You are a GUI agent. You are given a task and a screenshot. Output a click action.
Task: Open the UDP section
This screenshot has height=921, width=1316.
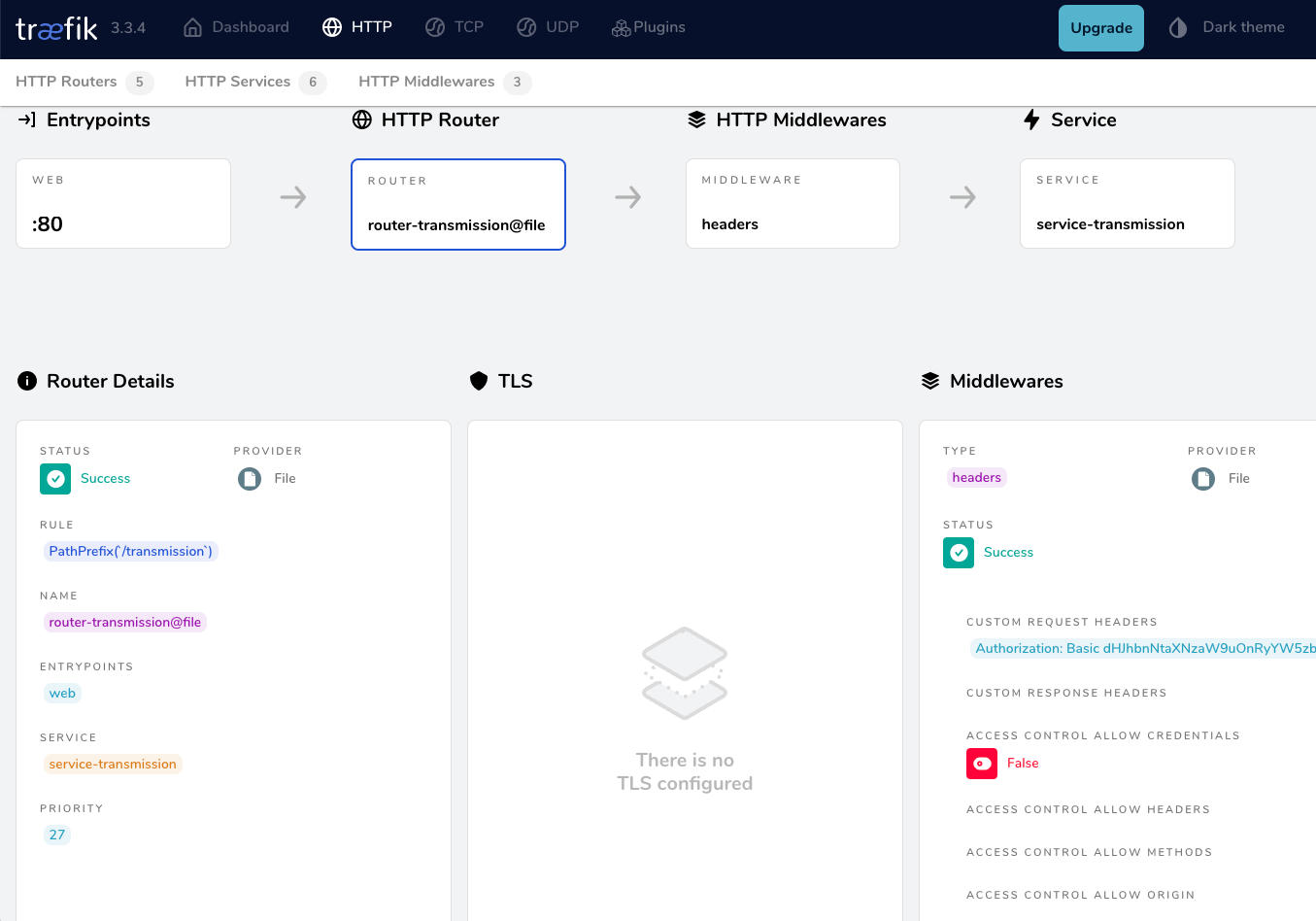click(548, 27)
